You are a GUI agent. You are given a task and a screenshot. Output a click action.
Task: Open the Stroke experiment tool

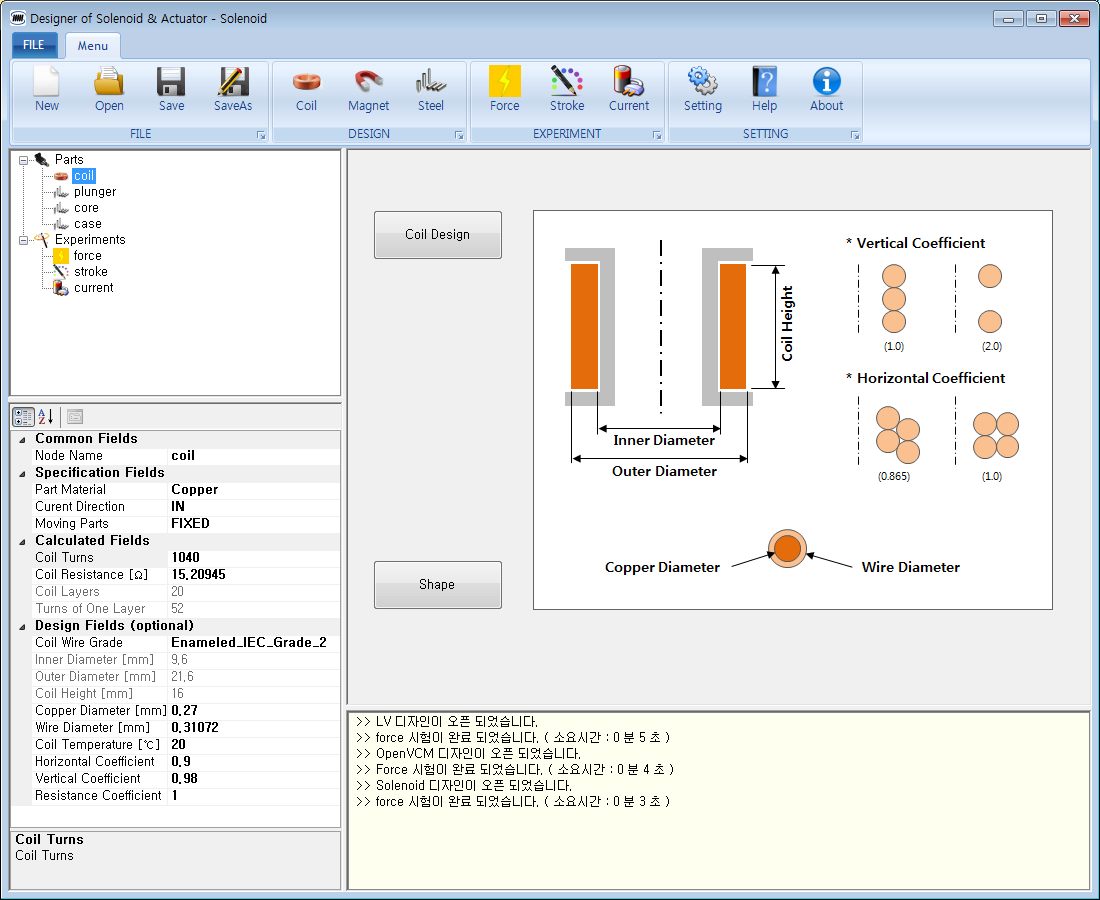pyautogui.click(x=567, y=90)
